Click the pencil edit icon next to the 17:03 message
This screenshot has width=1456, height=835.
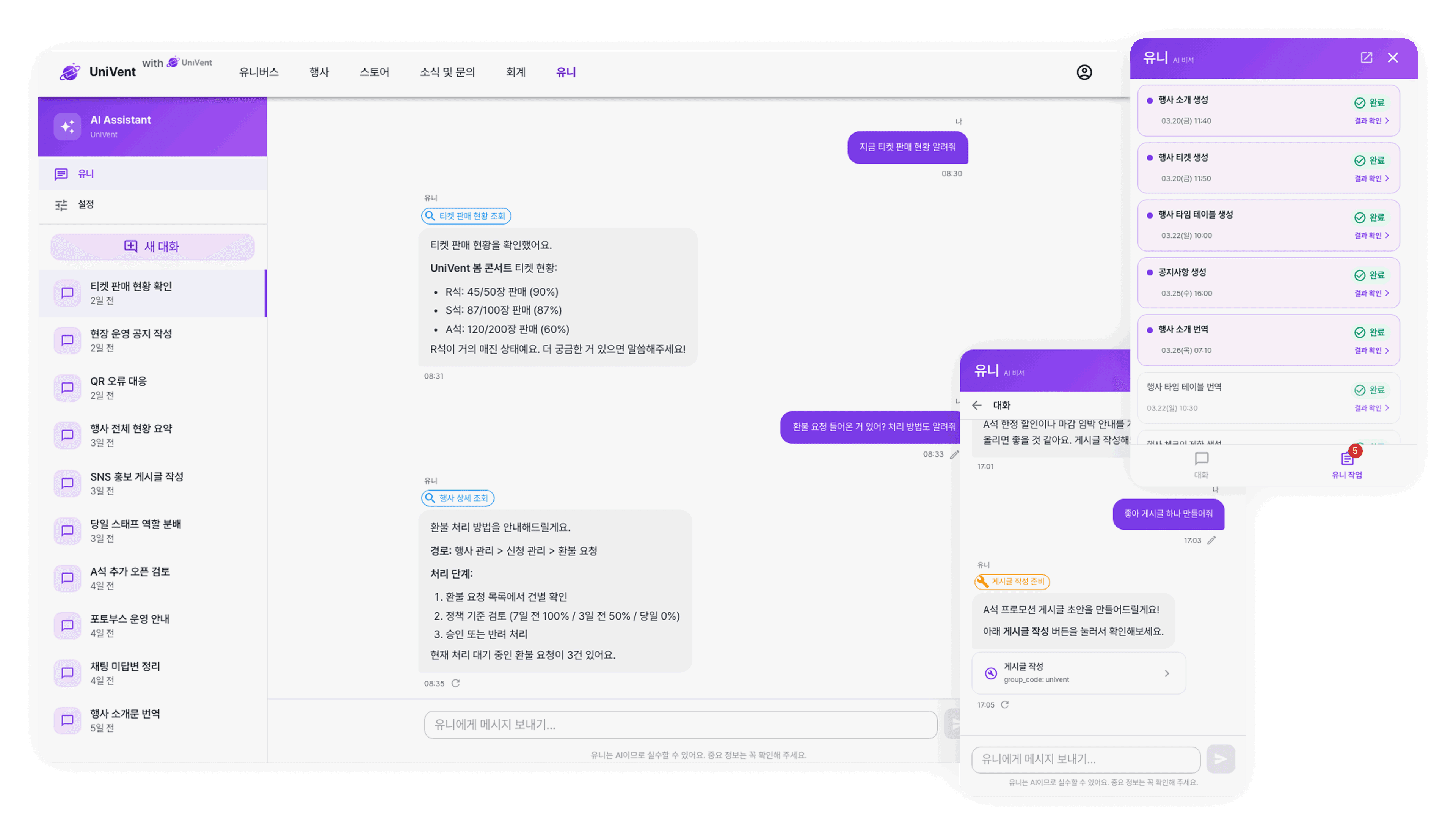(x=1211, y=539)
